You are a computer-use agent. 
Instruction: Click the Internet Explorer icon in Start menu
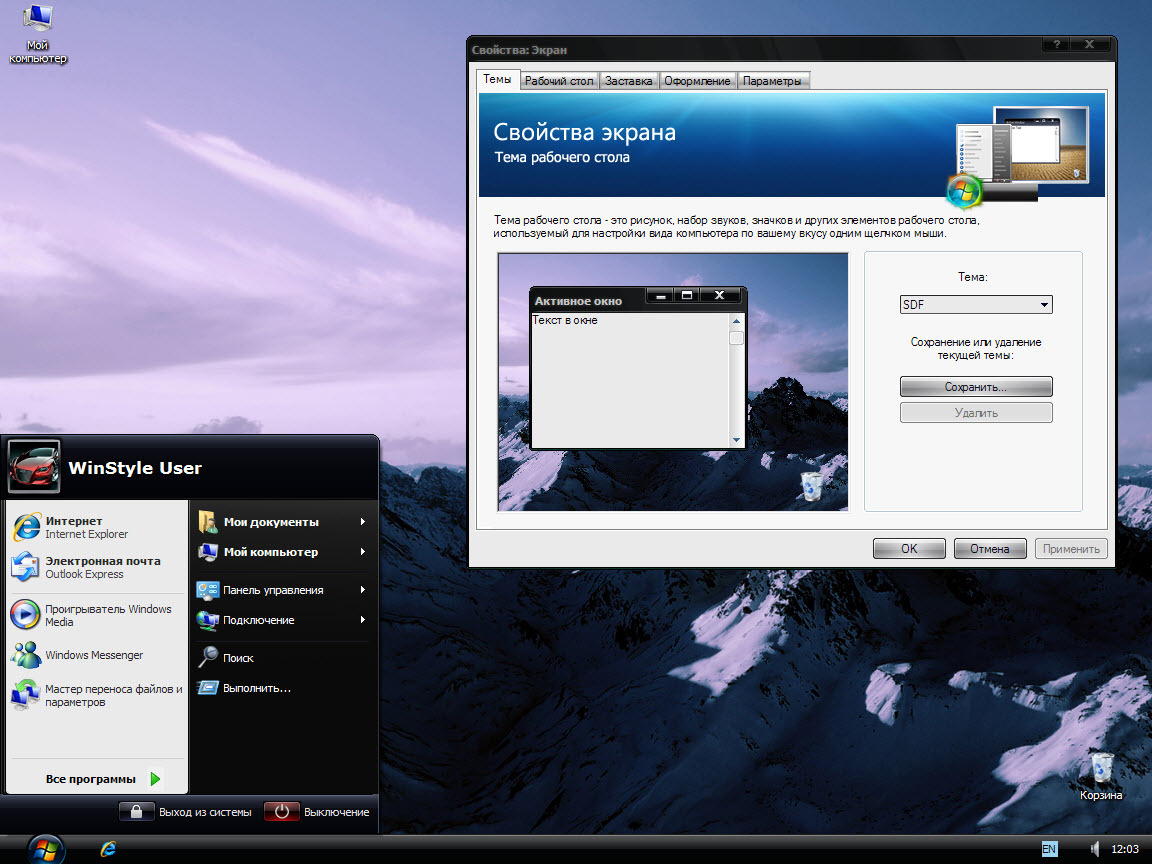coord(26,528)
